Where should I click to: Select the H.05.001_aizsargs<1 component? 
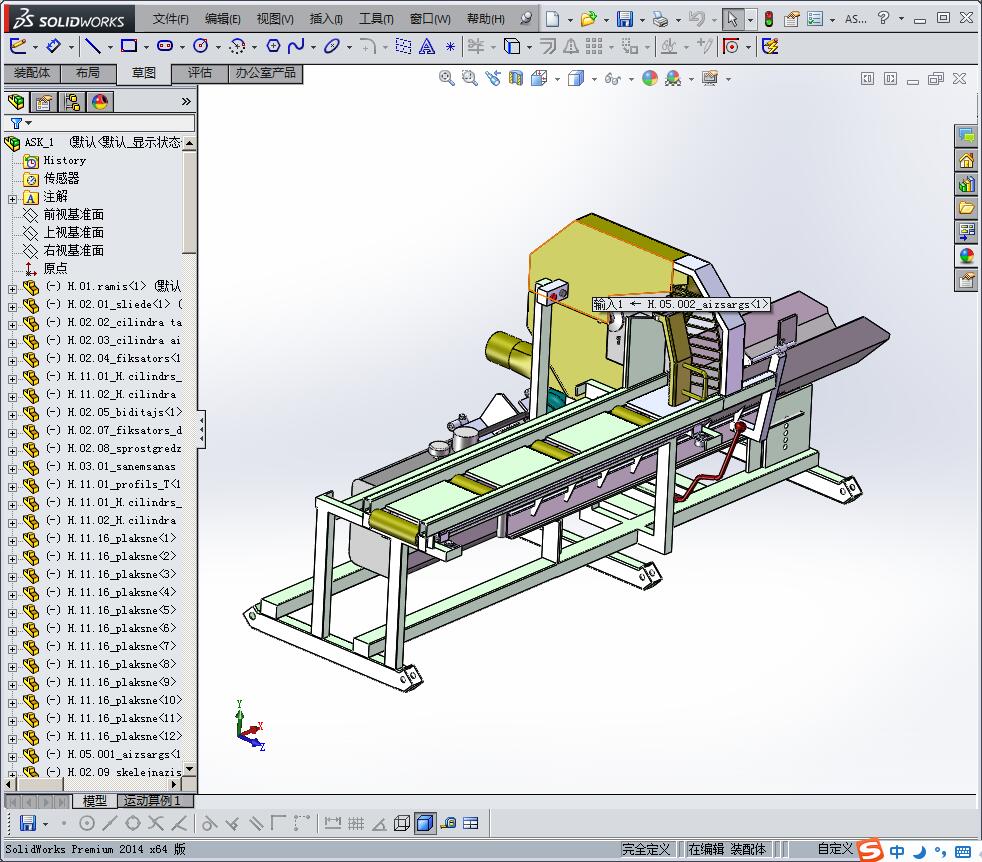(x=123, y=754)
